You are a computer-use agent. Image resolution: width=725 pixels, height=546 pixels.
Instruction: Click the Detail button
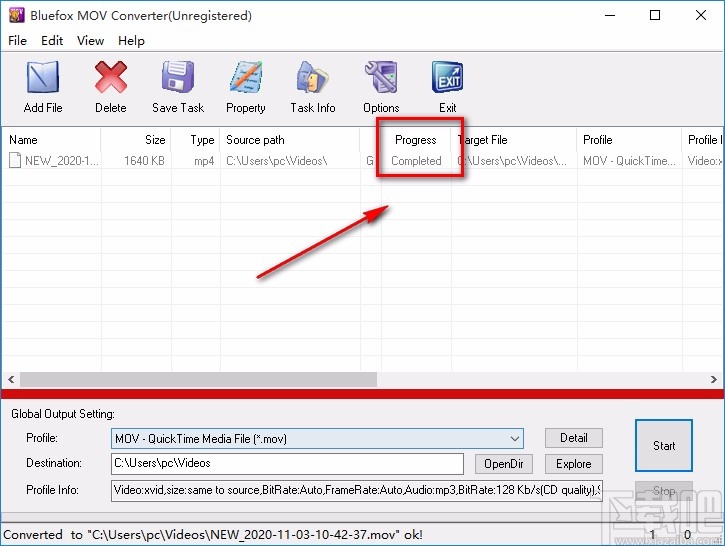(x=574, y=438)
